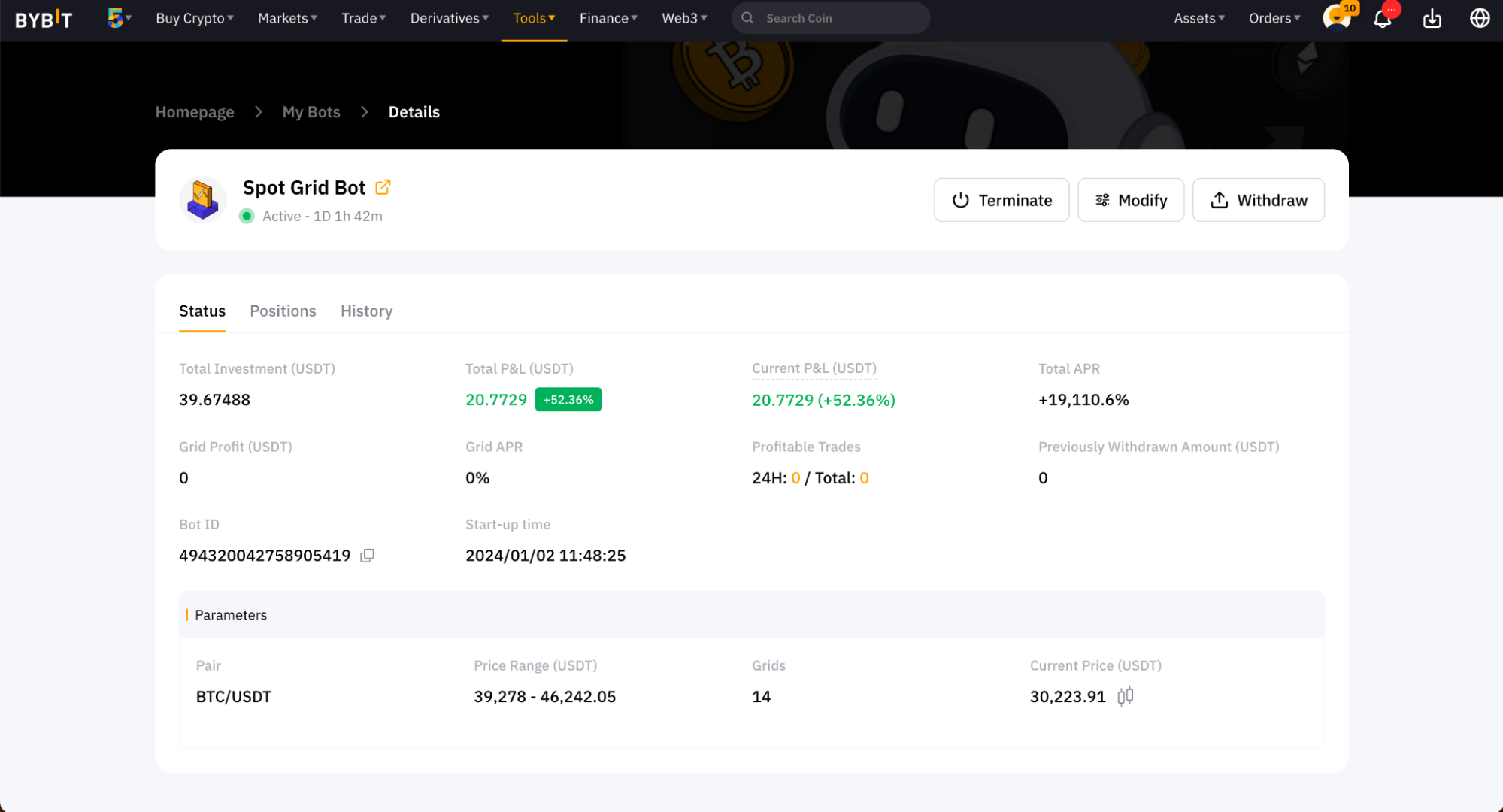This screenshot has width=1503, height=812.
Task: Open the notifications bell
Action: click(x=1382, y=18)
